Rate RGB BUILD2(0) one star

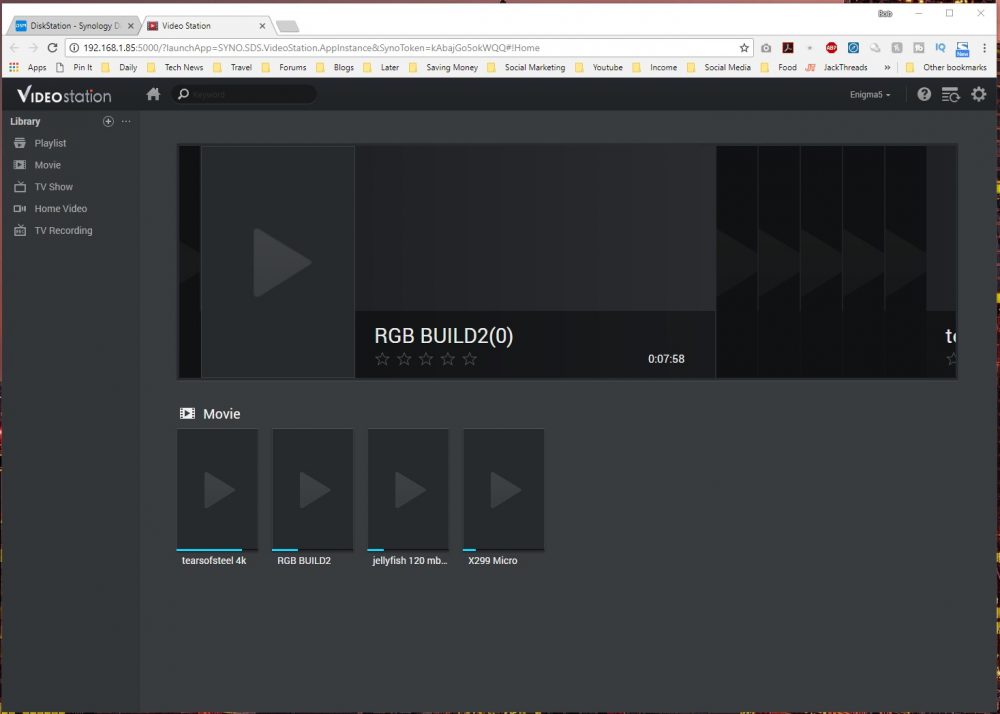[382, 359]
